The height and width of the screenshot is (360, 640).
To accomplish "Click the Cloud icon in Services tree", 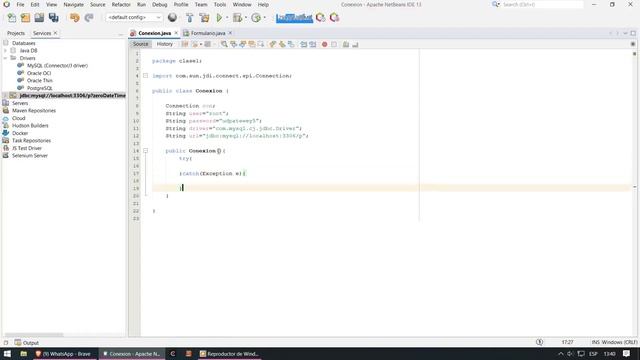I will [x=6, y=118].
